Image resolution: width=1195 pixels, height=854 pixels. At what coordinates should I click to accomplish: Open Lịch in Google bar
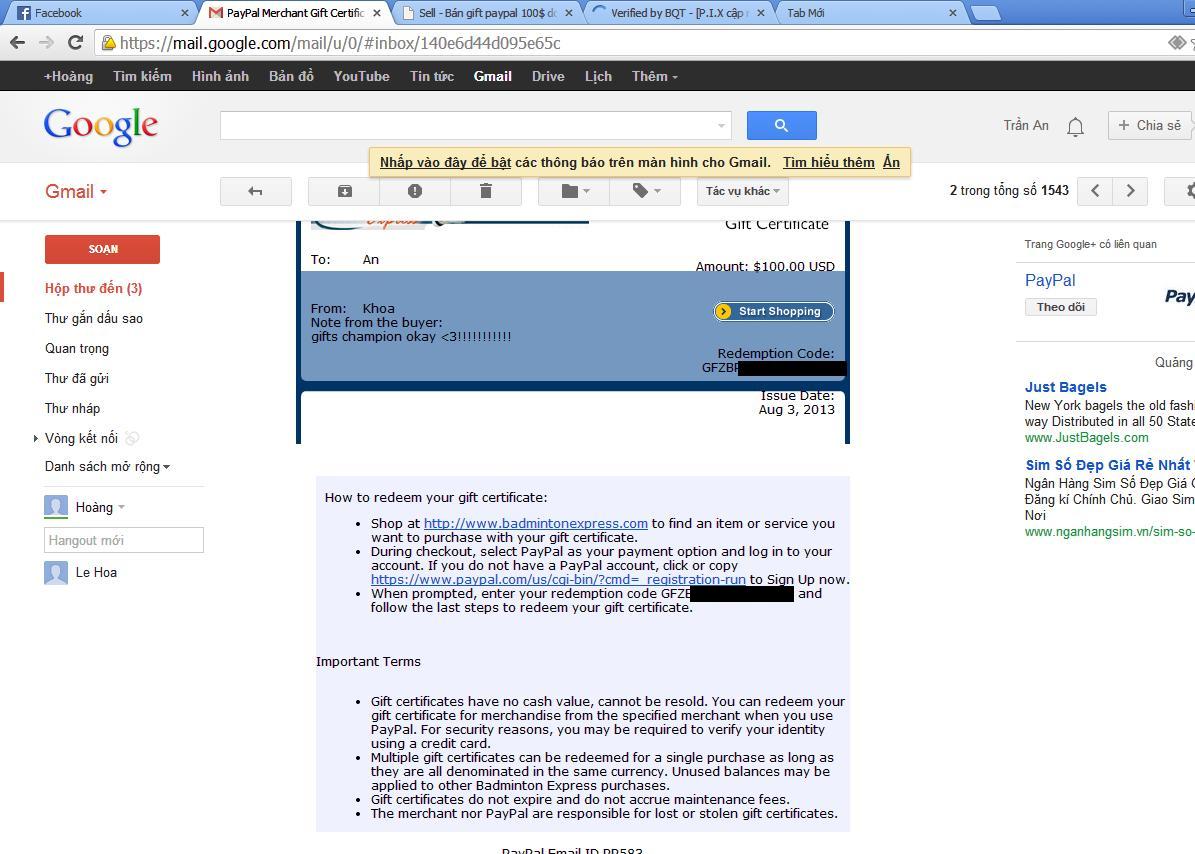click(x=598, y=76)
